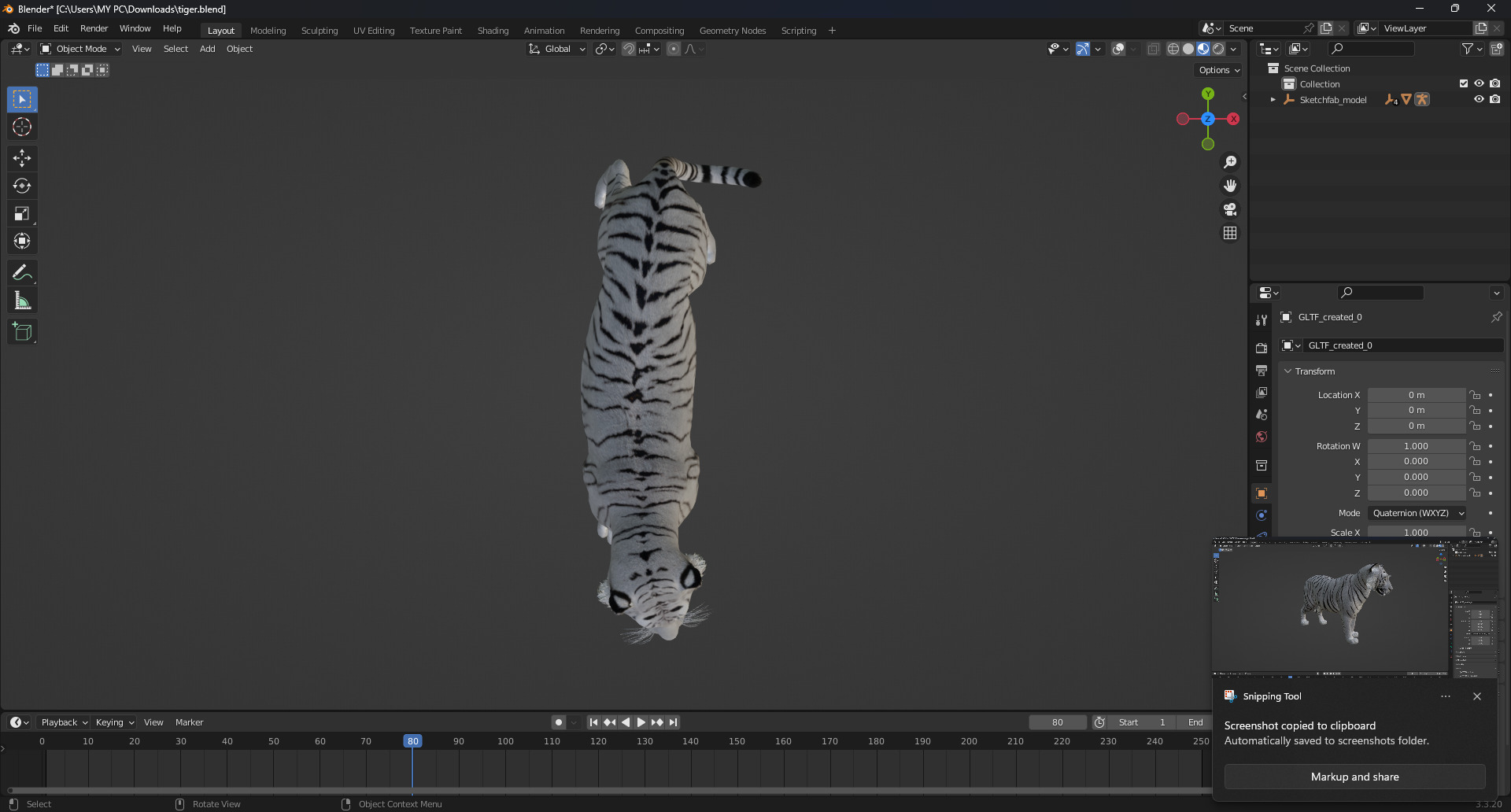Toggle Collection exclude checkbox in outliner
This screenshot has width=1511, height=812.
click(1464, 83)
